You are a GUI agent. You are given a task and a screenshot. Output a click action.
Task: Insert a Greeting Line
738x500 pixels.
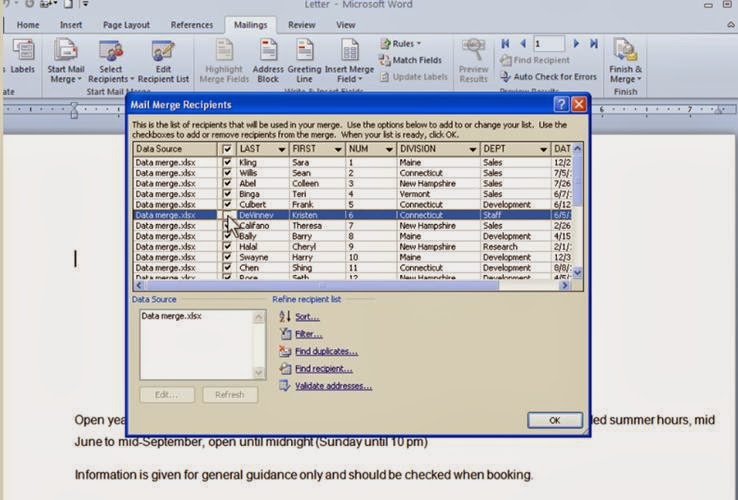tap(304, 61)
